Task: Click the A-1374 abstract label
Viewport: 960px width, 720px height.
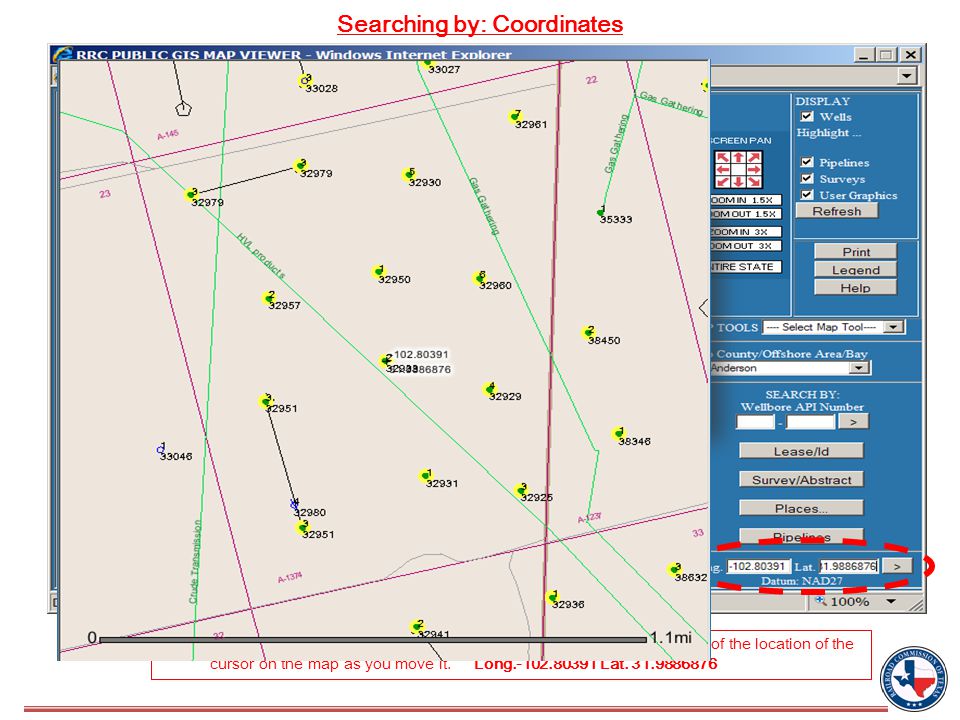Action: click(x=290, y=577)
